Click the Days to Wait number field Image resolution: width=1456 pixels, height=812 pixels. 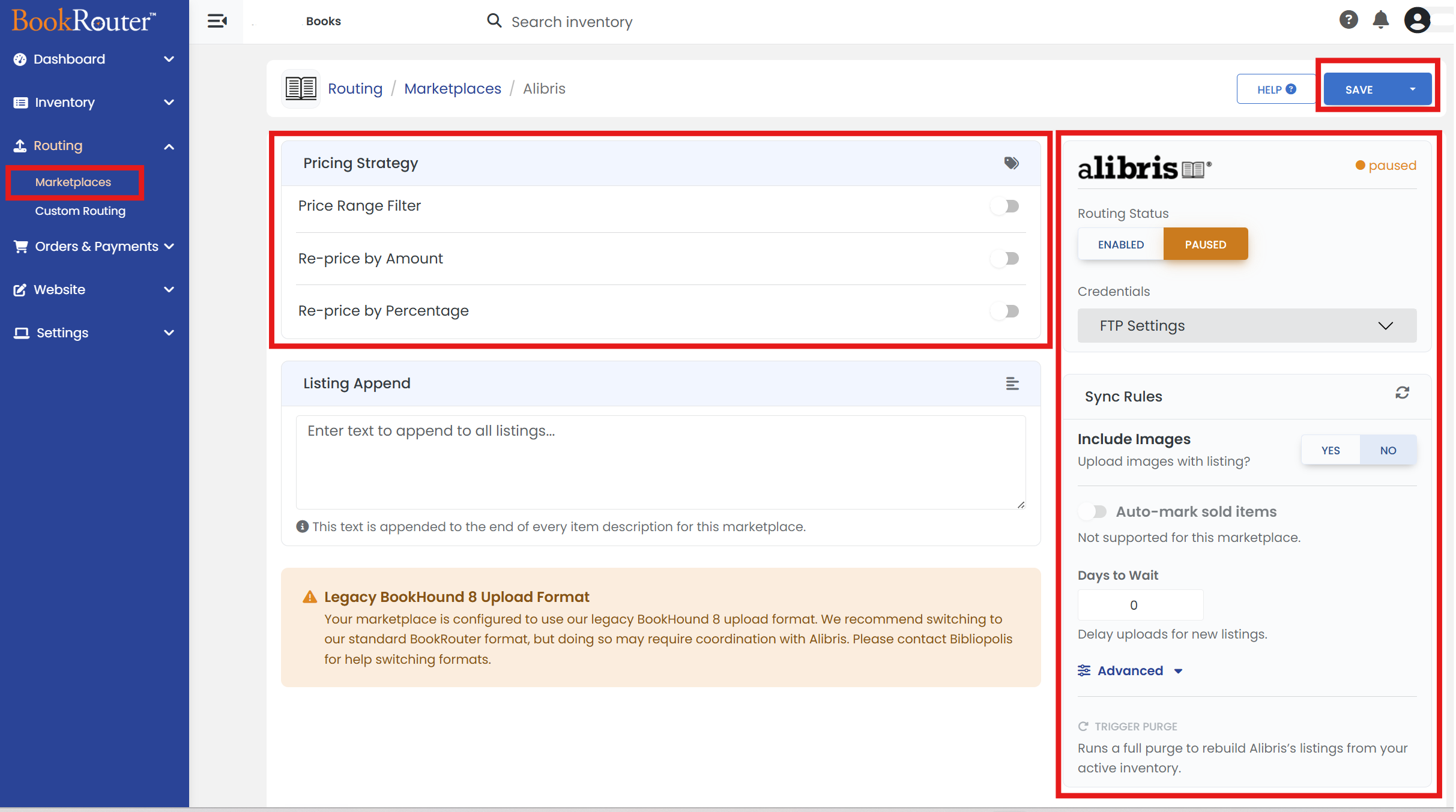(x=1140, y=605)
